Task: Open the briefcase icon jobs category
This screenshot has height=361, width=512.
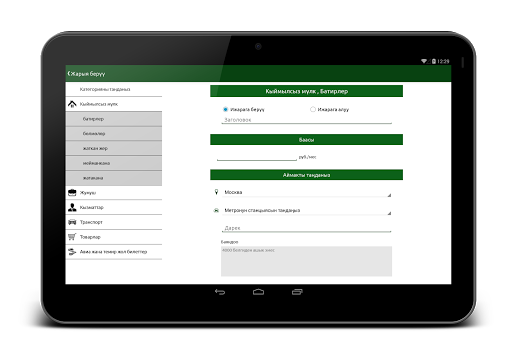Action: tap(72, 192)
